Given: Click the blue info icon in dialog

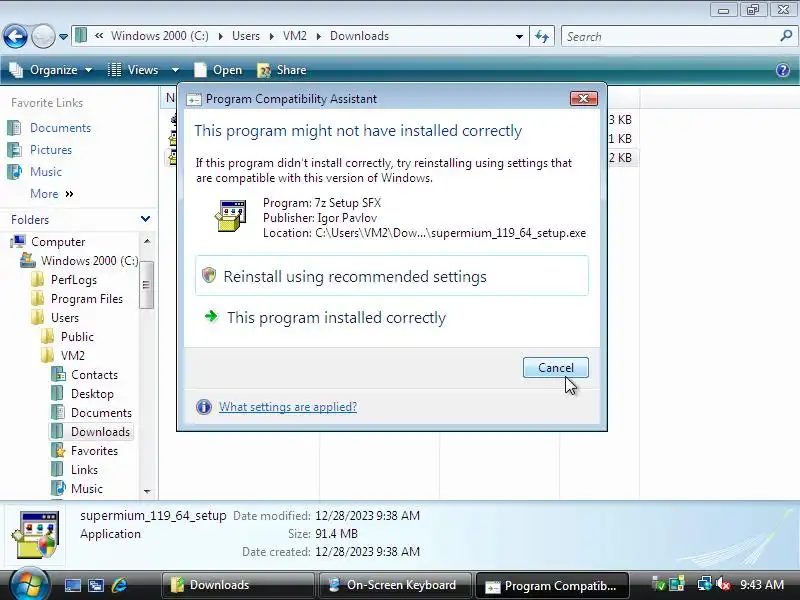Looking at the screenshot, I should [x=204, y=407].
